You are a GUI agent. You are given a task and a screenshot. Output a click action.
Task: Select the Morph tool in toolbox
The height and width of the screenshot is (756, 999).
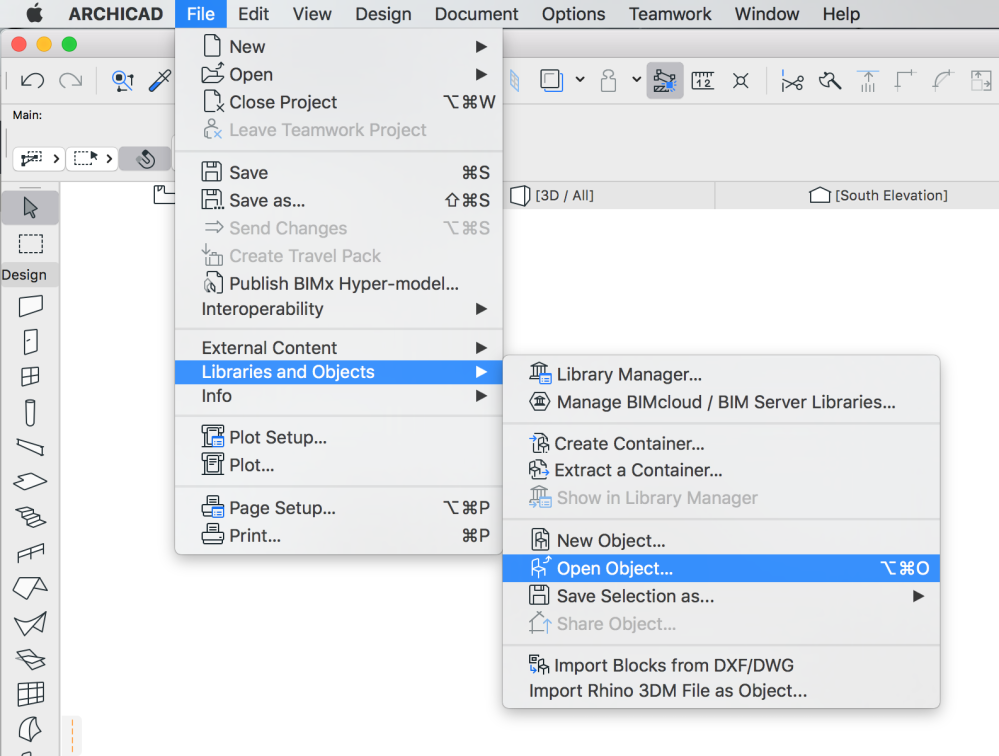(x=30, y=729)
